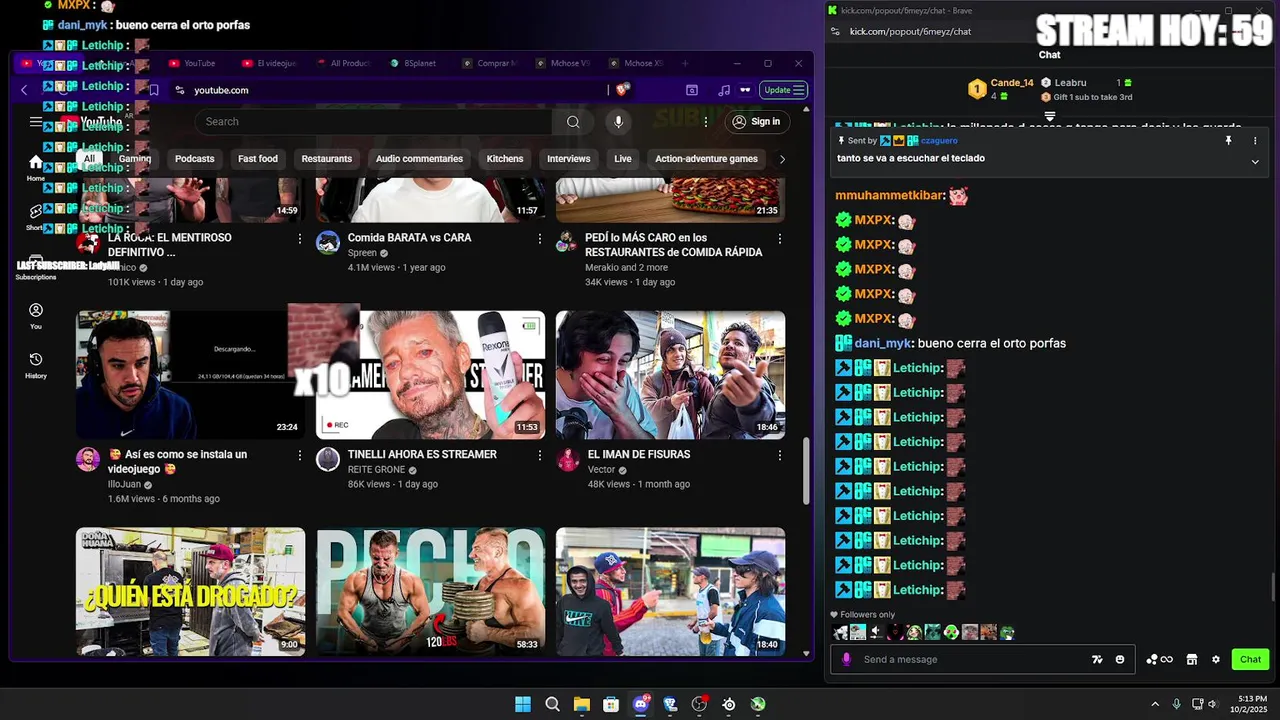This screenshot has width=1280, height=720.
Task: Click the YouTube Sign in button
Action: point(757,122)
